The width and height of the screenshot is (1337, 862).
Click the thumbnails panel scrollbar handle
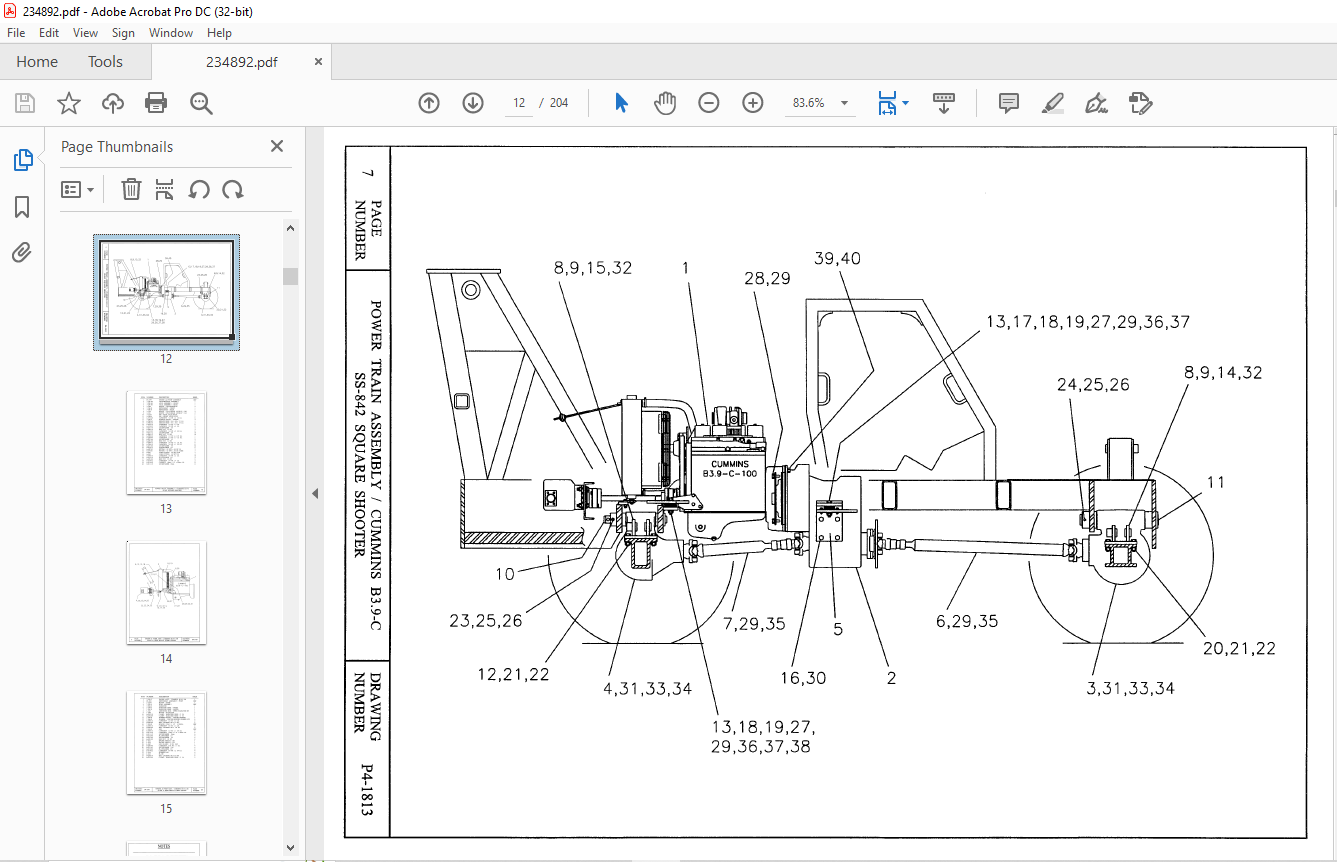point(291,276)
